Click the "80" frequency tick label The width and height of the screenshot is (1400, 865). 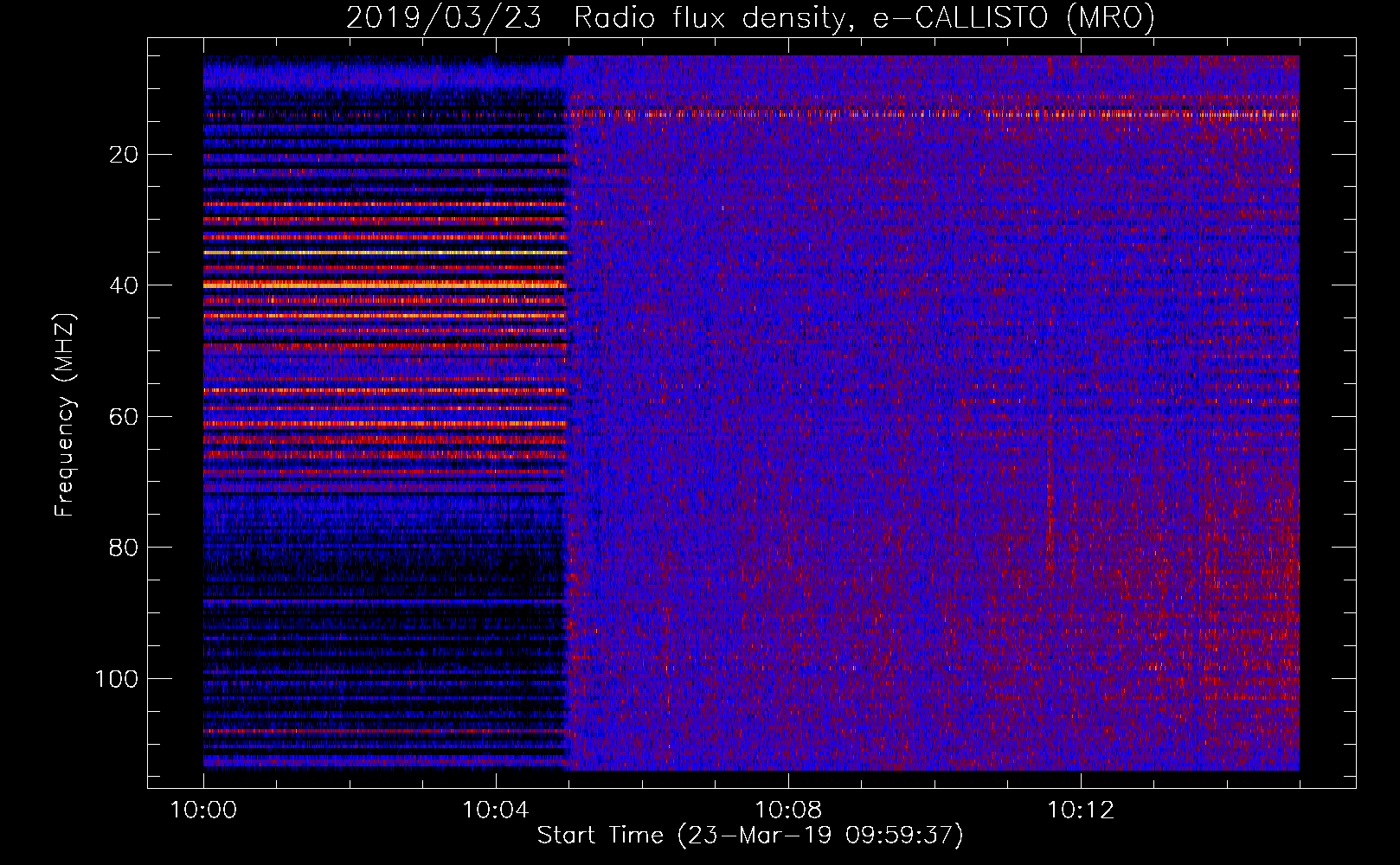(x=125, y=548)
